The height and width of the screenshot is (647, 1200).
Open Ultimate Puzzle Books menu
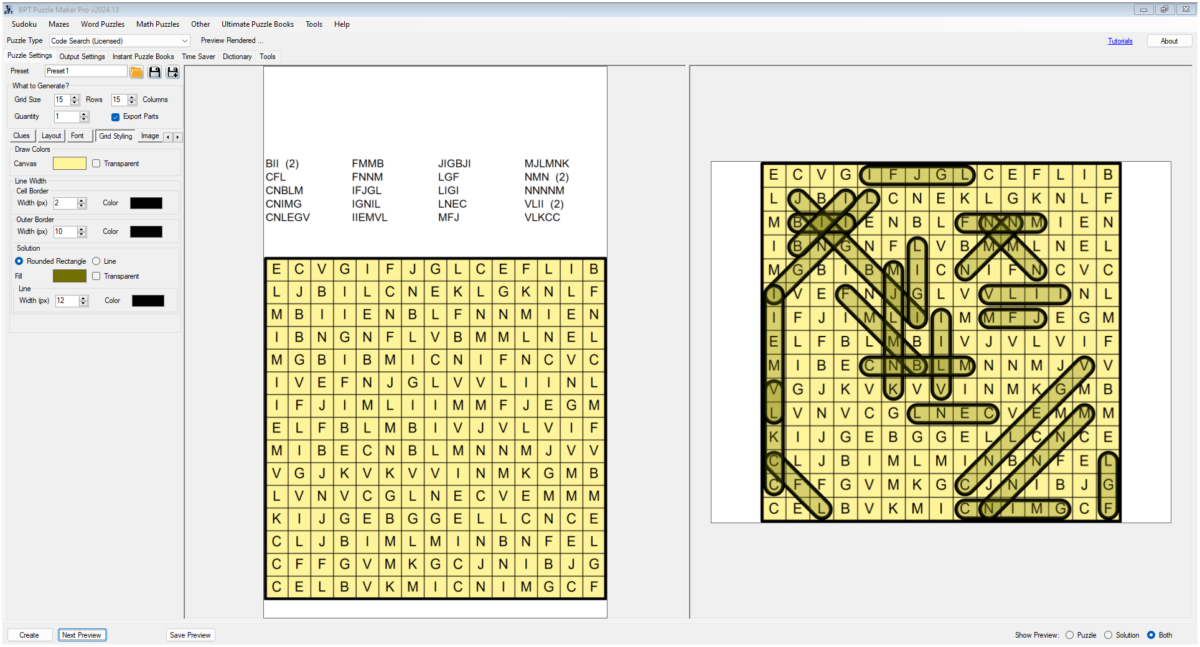[258, 24]
